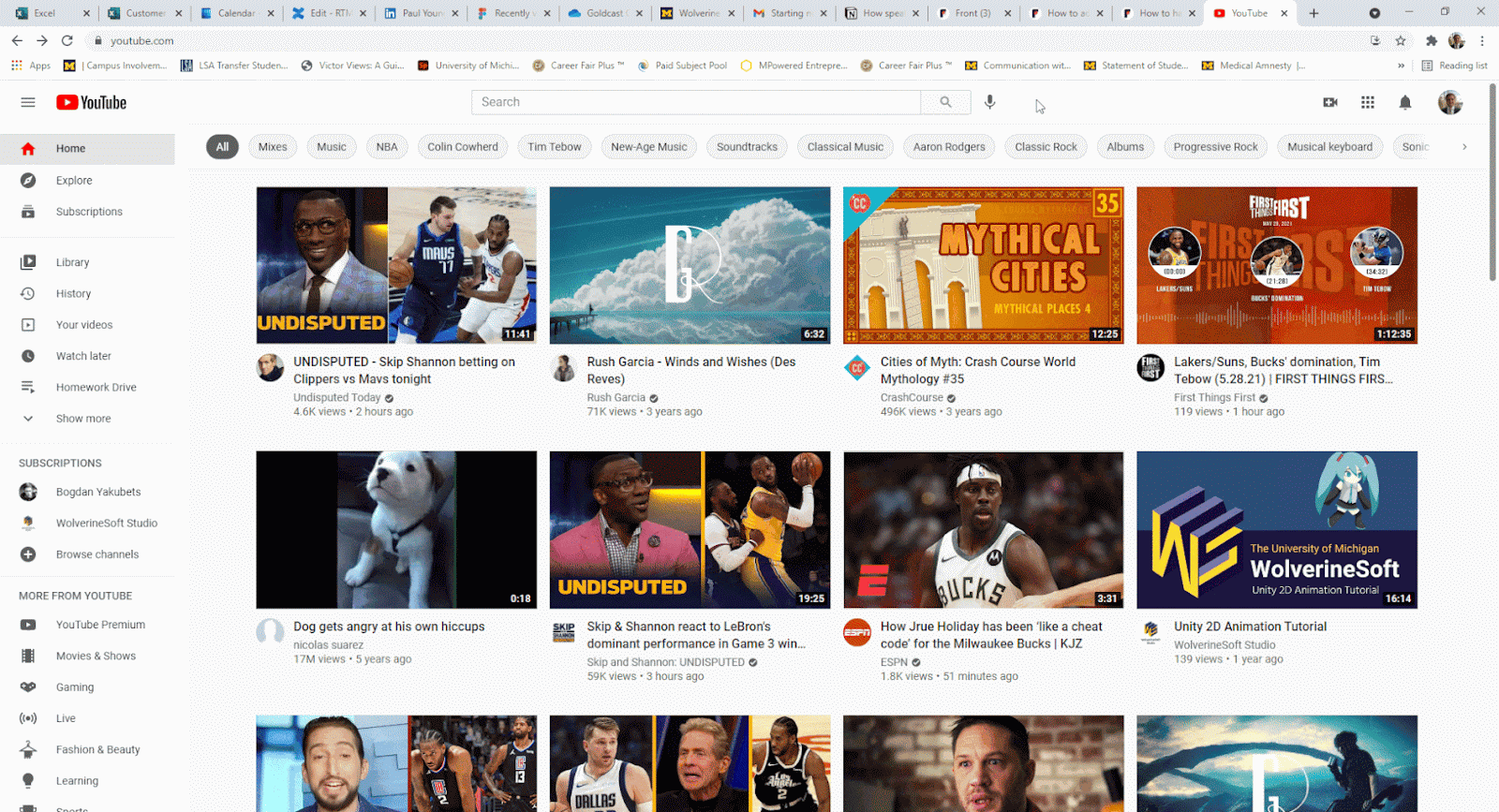1499x812 pixels.
Task: Select the NBA filter chip
Action: pos(387,147)
